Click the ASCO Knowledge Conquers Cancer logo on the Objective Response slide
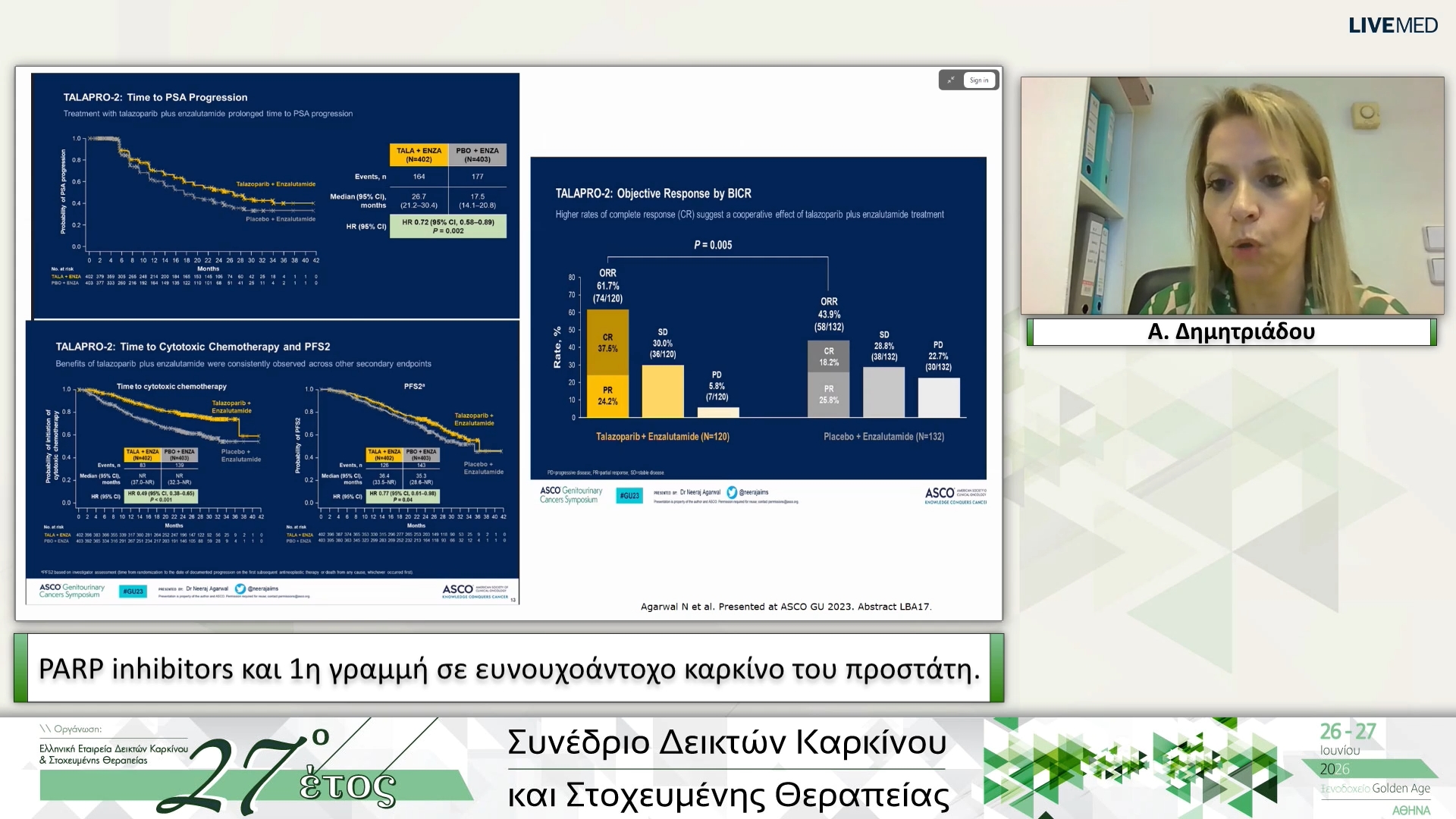The width and height of the screenshot is (1456, 819). click(x=955, y=496)
